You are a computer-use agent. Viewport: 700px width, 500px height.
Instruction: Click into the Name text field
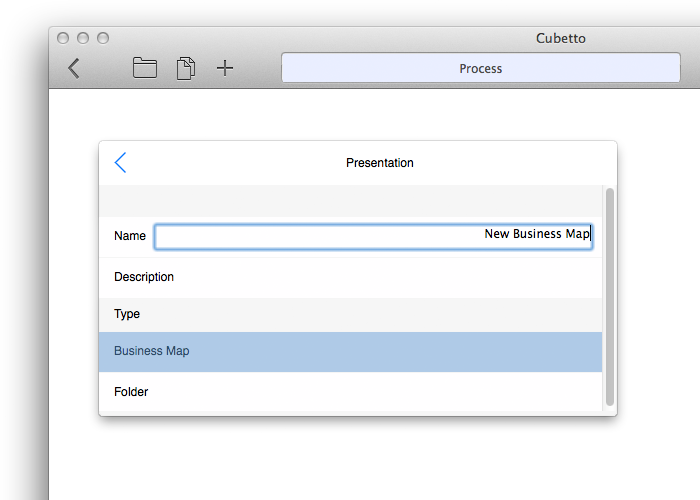point(373,236)
